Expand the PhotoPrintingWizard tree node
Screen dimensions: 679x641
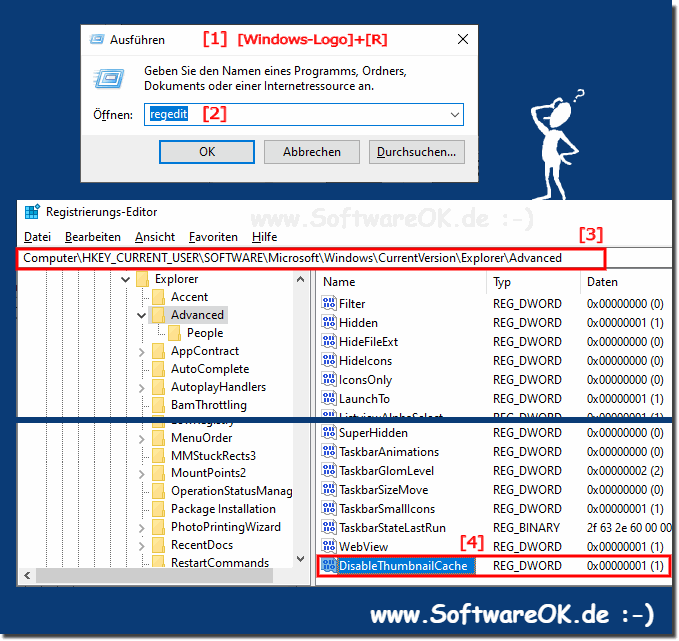[142, 528]
